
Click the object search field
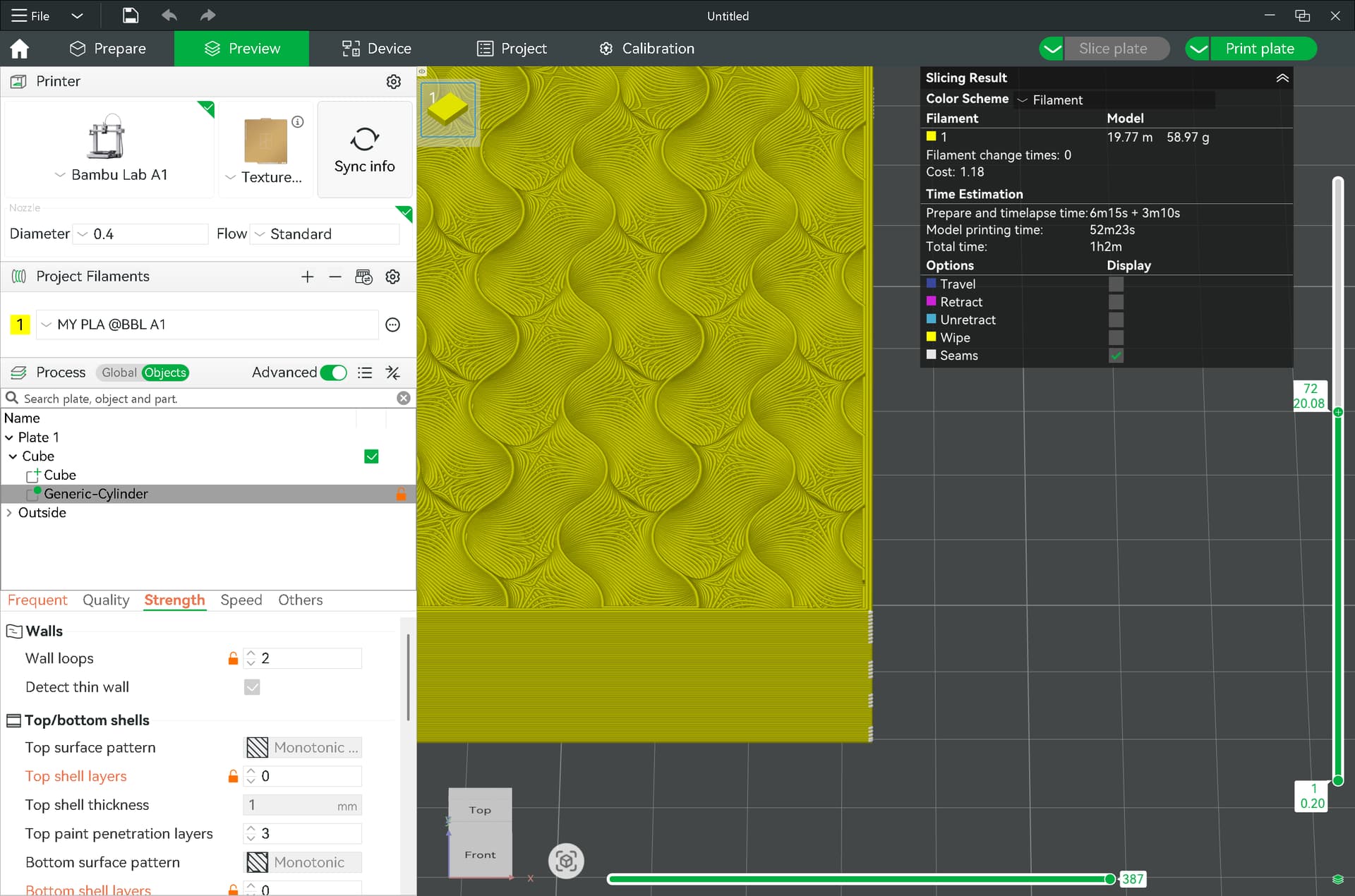tap(208, 399)
